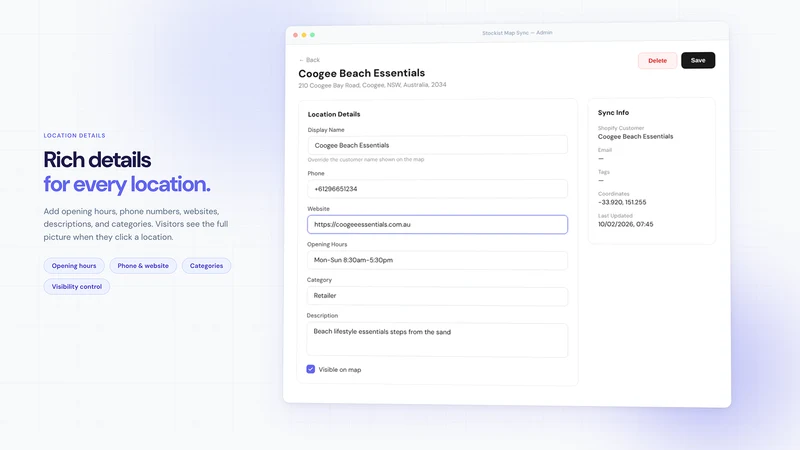Image resolution: width=800 pixels, height=450 pixels.
Task: Click the Rich details headline
Action: pyautogui.click(x=97, y=160)
